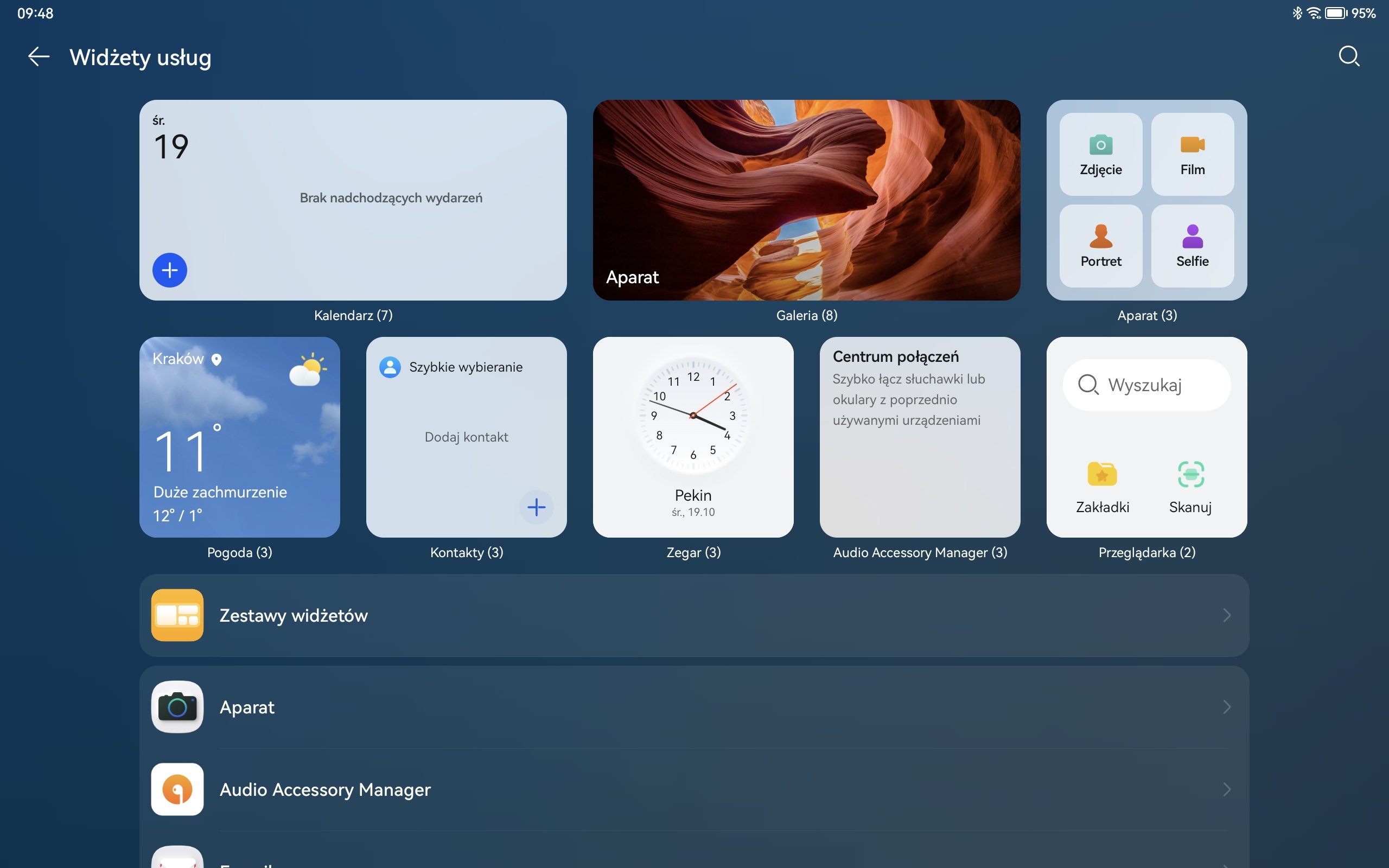1389x868 pixels.
Task: Tap the location pin next to Kraków
Action: (x=216, y=359)
